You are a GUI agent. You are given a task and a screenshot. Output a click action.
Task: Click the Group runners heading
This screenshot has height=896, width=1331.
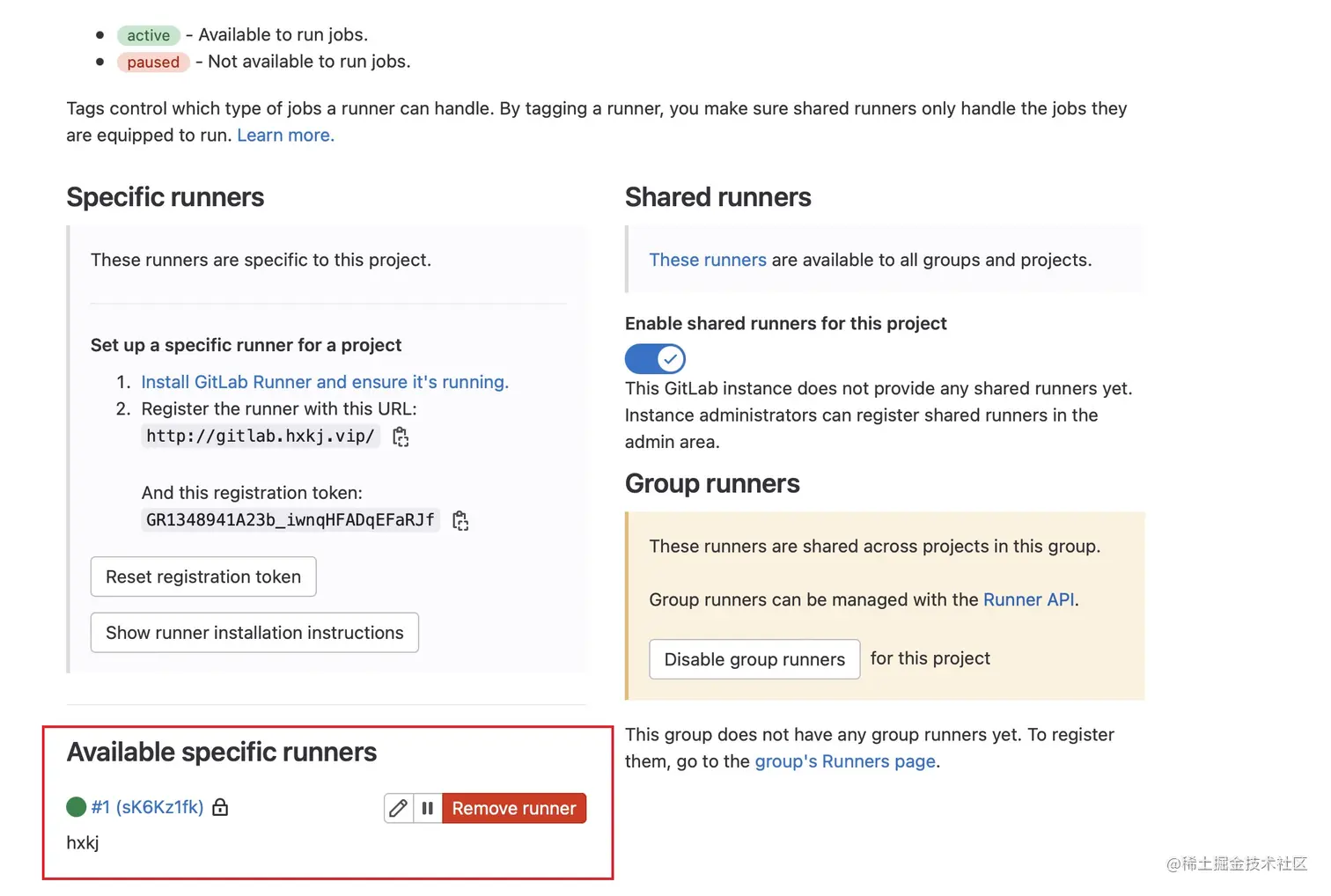712,483
